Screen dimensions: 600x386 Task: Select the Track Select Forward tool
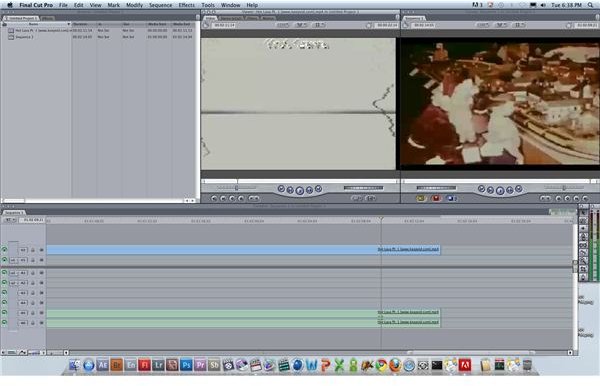point(583,228)
